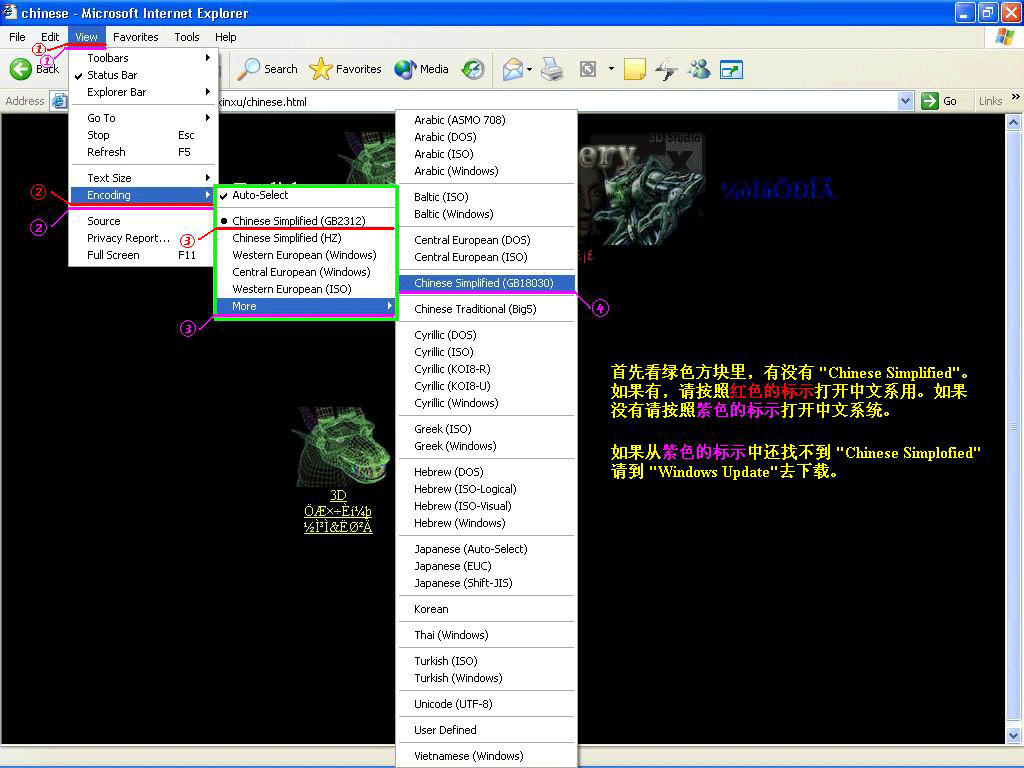Image resolution: width=1024 pixels, height=768 pixels.
Task: Click the page's scroll down arrow
Action: click(1014, 736)
